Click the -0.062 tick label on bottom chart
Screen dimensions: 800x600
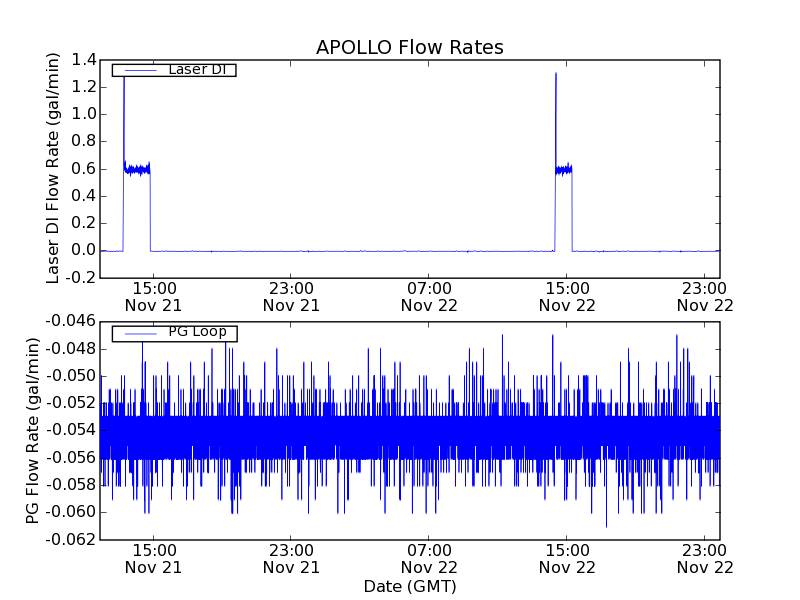pos(70,539)
